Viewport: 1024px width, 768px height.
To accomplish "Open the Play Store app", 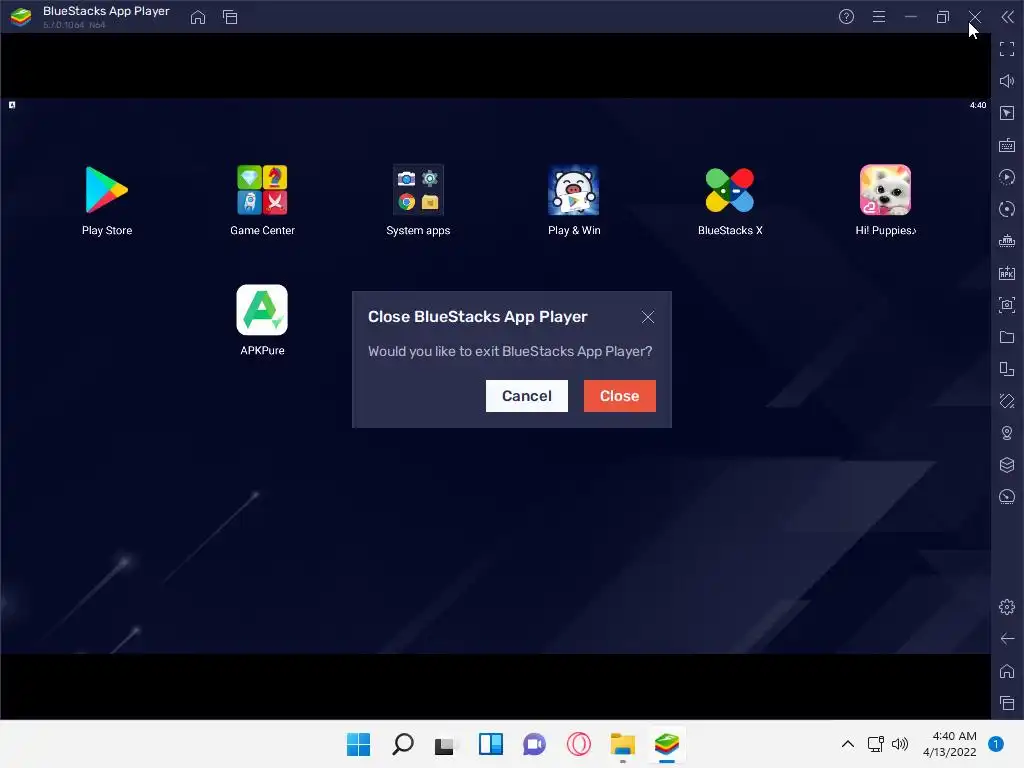I will tap(106, 190).
